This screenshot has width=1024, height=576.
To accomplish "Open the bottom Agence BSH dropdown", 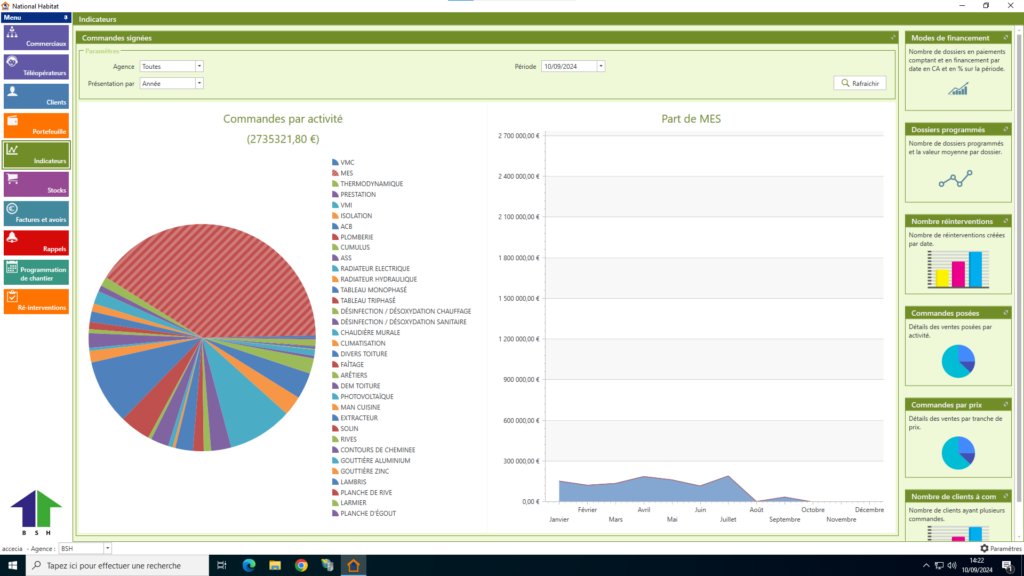I will coord(107,549).
